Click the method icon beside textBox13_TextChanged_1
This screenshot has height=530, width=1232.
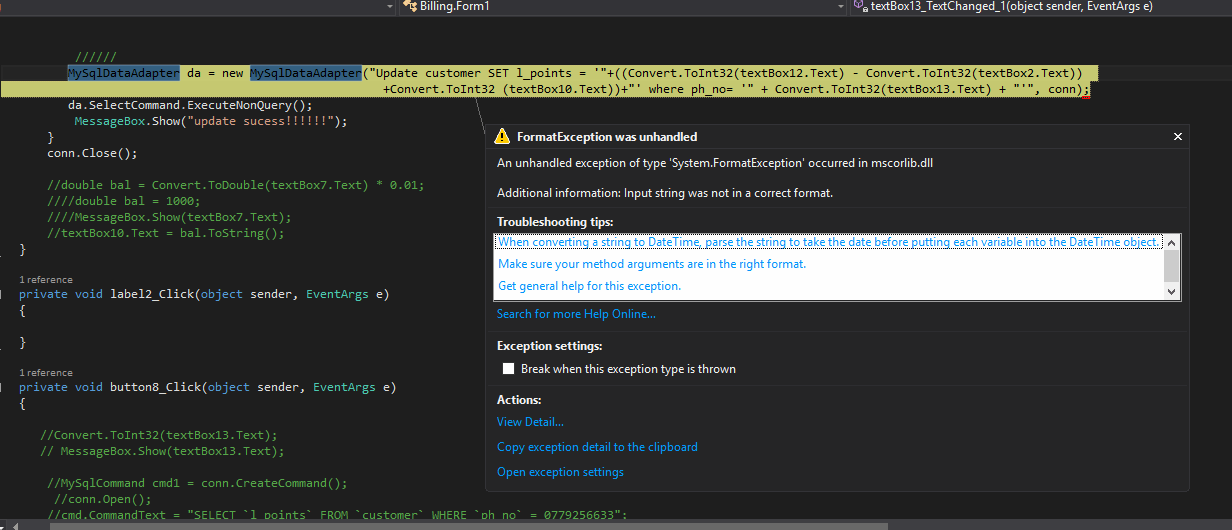point(860,6)
